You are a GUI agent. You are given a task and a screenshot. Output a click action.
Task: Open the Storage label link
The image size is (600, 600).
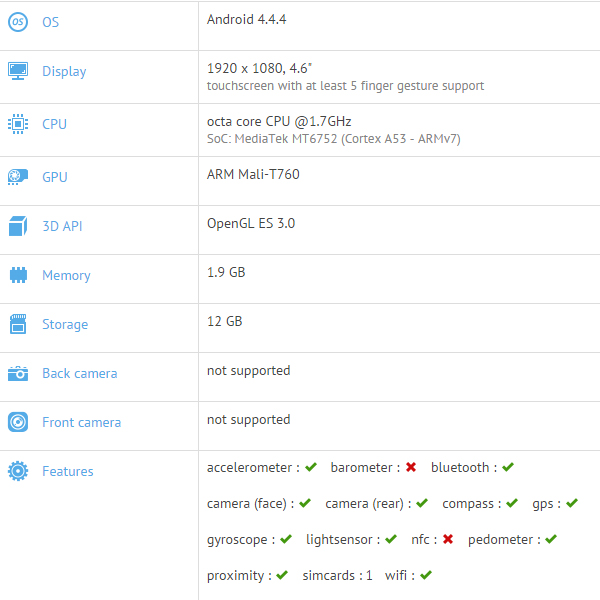[65, 324]
